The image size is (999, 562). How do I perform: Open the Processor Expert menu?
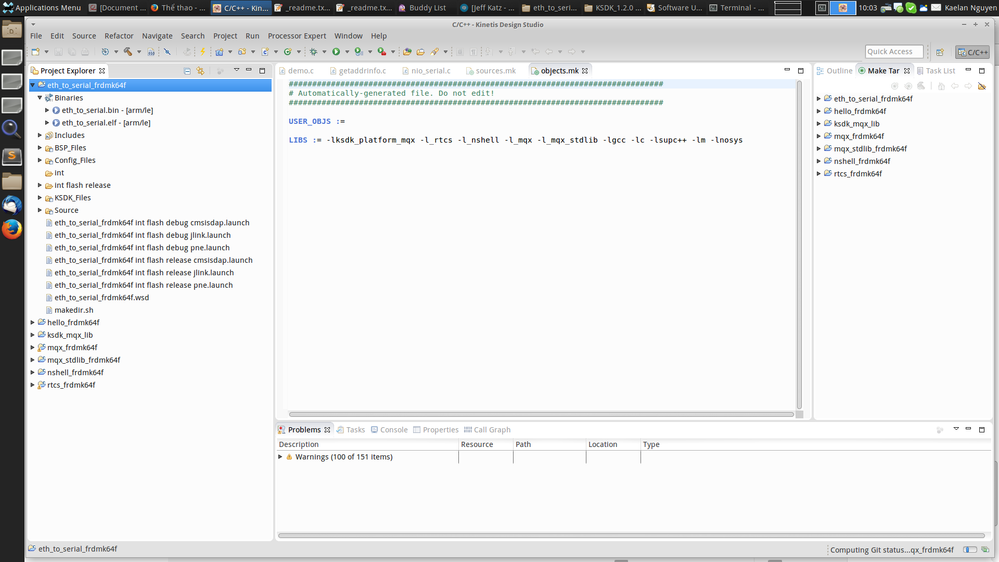coord(297,36)
